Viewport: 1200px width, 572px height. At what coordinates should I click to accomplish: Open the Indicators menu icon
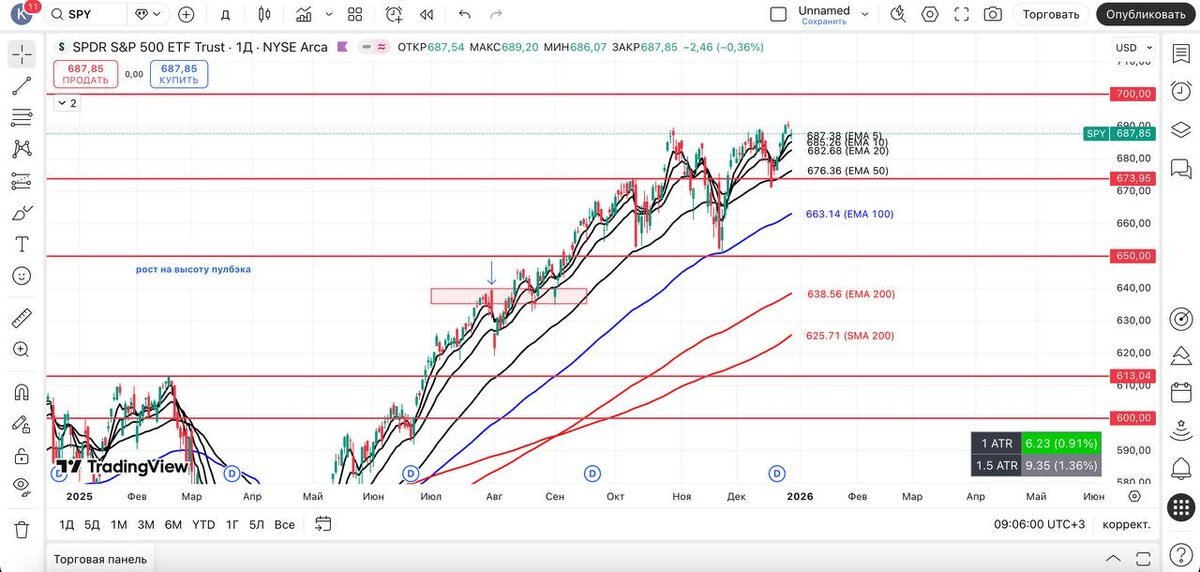coord(304,14)
